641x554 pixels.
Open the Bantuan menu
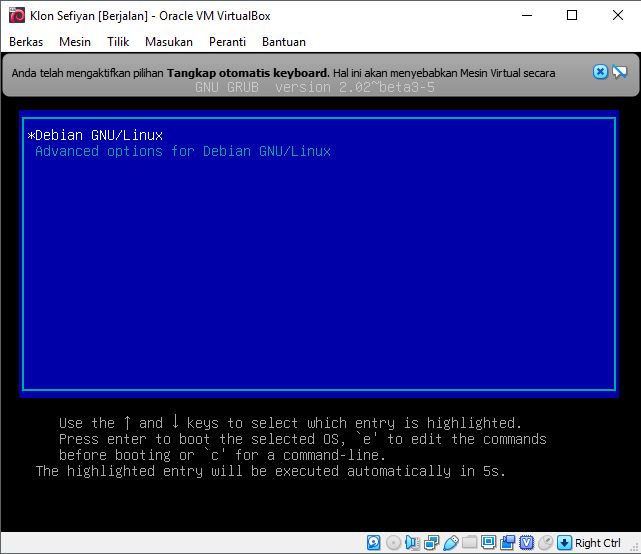pyautogui.click(x=284, y=42)
